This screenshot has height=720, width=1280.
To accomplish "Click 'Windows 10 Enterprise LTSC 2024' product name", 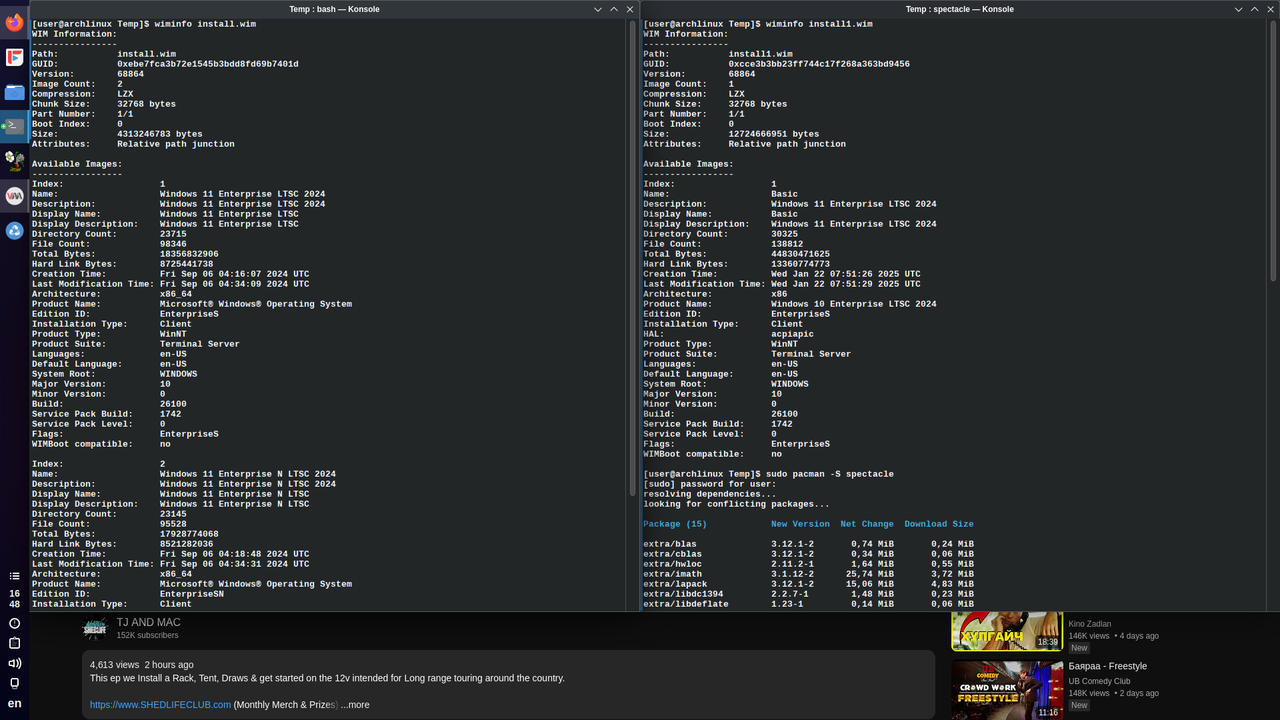I will point(854,304).
